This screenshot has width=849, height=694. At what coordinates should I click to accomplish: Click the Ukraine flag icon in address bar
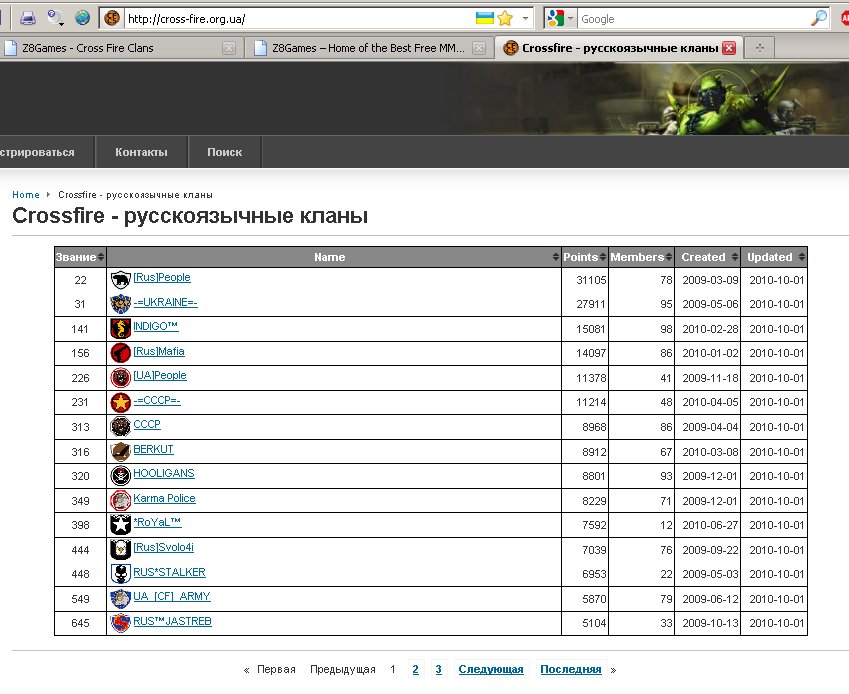tap(484, 19)
